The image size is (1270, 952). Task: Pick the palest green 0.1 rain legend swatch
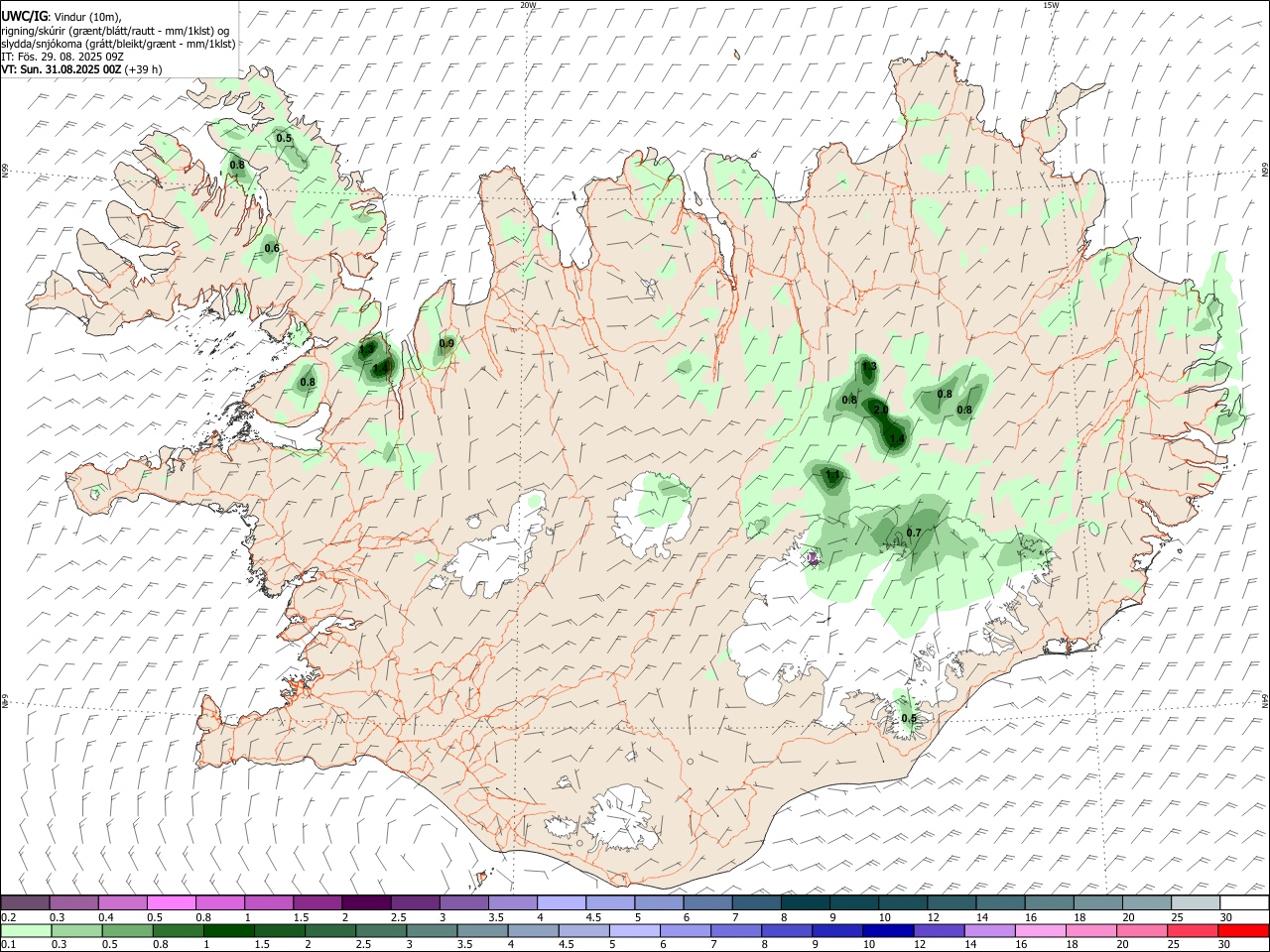point(25,930)
